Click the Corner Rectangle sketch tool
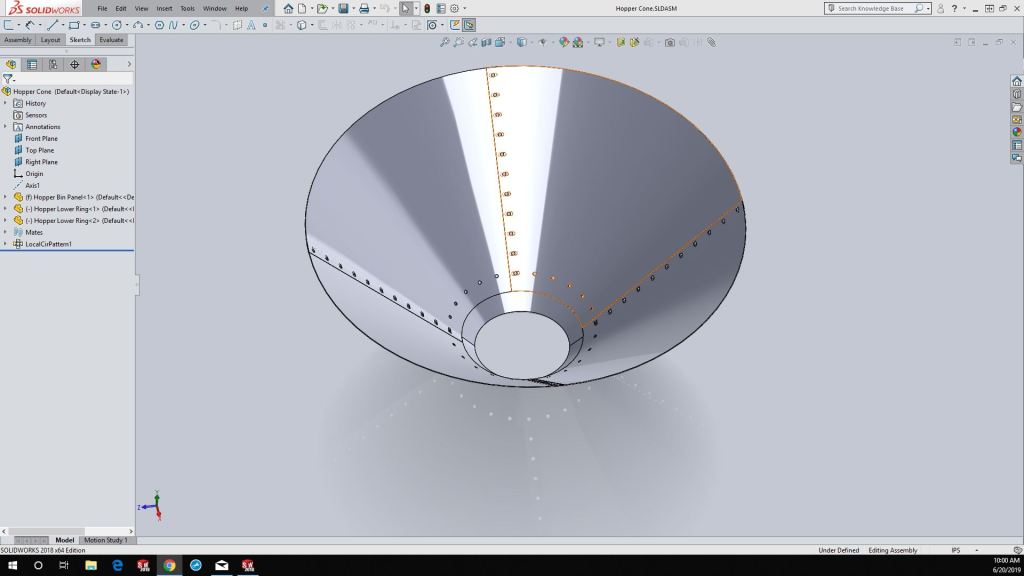Screen dimensions: 1024x576 coord(73,25)
